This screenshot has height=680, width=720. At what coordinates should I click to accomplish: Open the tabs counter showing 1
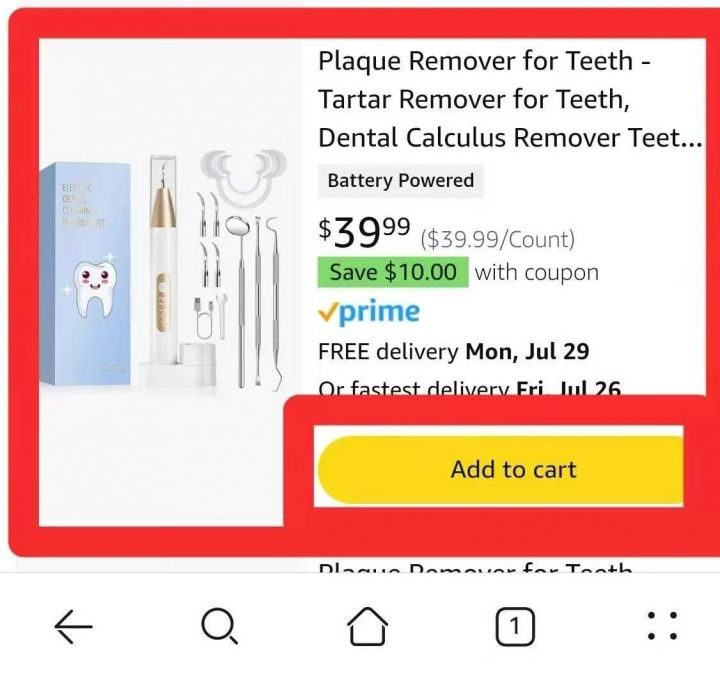click(515, 626)
